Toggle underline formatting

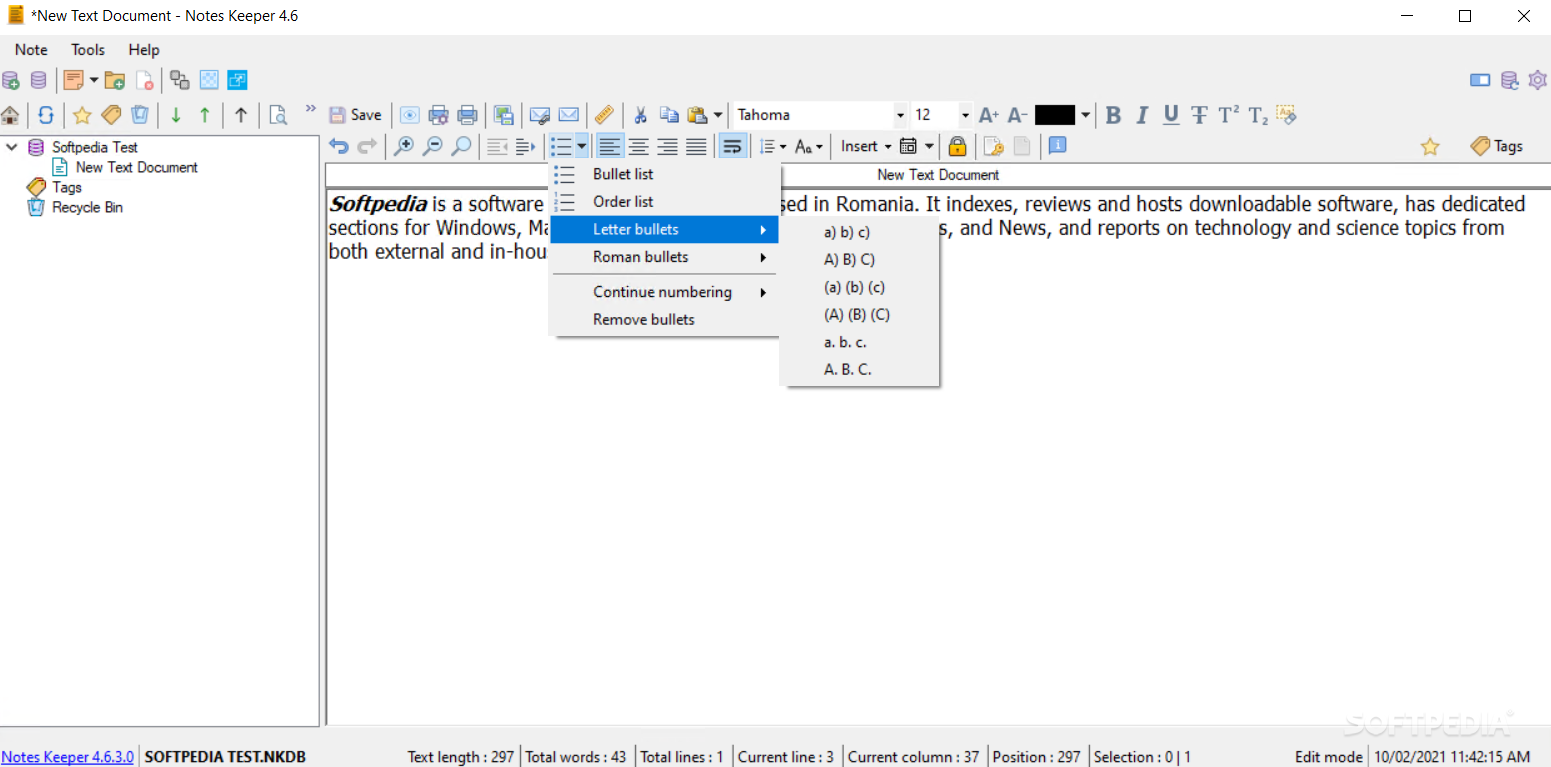tap(1171, 115)
